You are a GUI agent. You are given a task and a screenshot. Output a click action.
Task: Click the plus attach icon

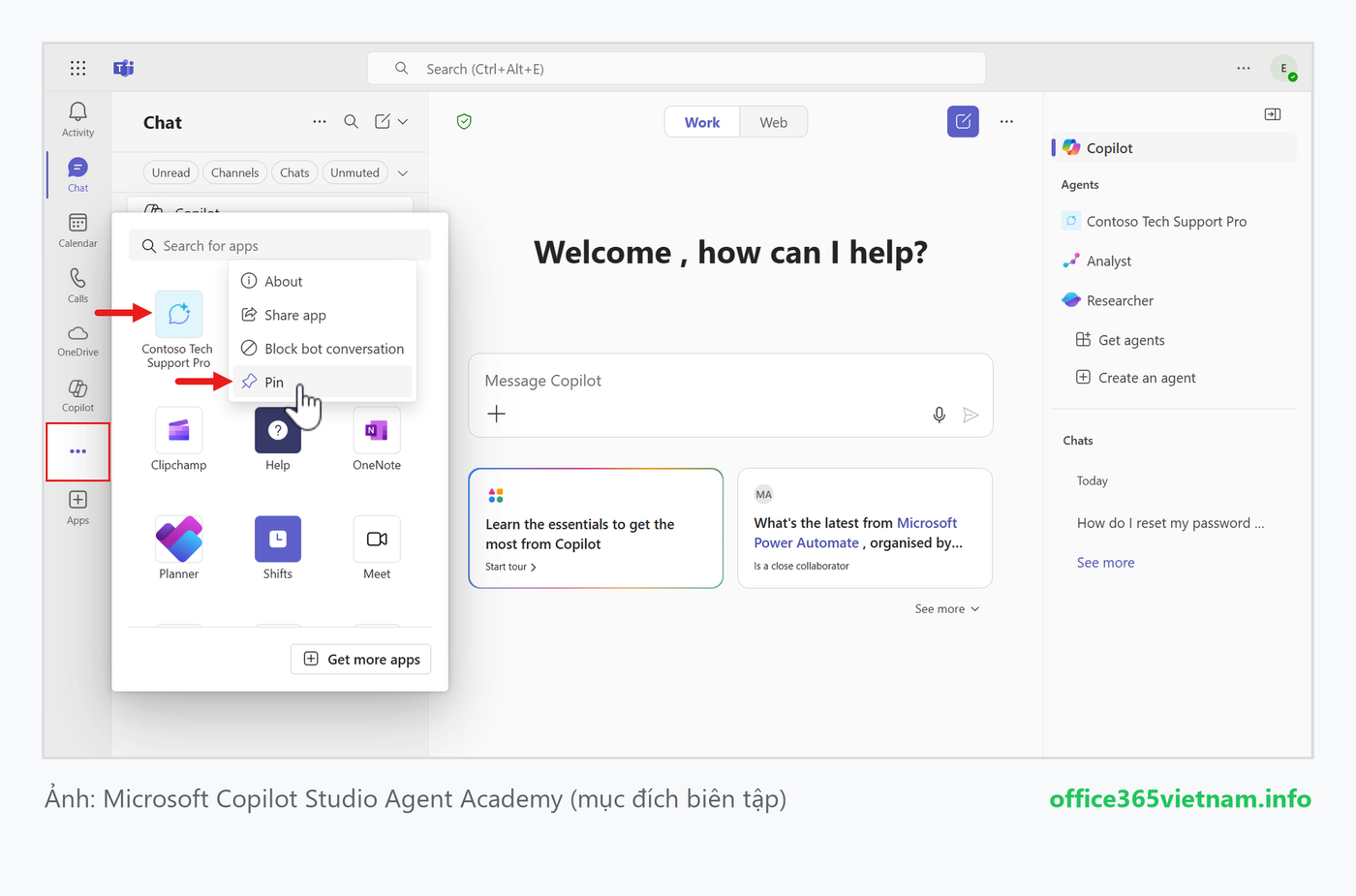(496, 414)
